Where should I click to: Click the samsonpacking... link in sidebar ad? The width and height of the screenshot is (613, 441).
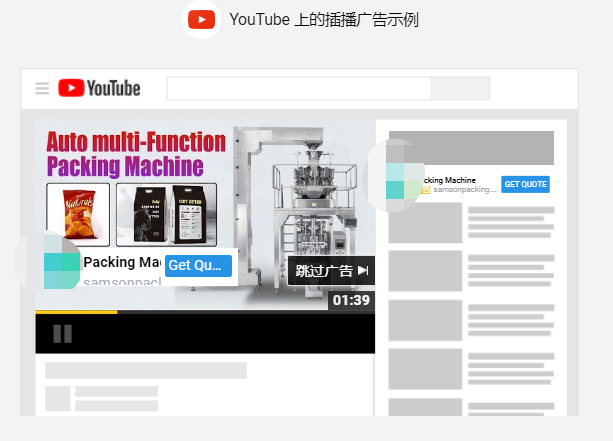464,190
